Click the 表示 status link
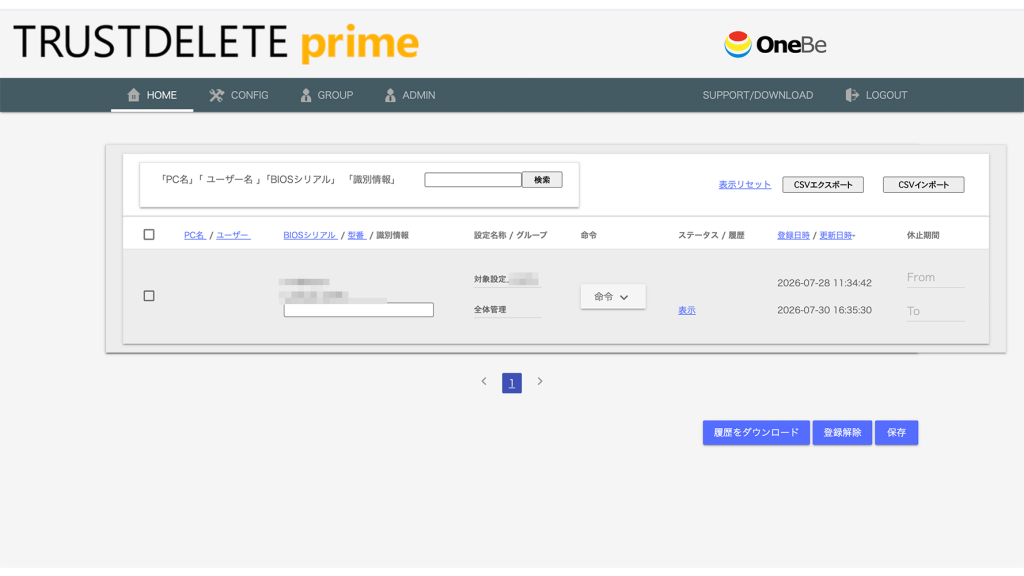This screenshot has height=576, width=1024. click(686, 310)
